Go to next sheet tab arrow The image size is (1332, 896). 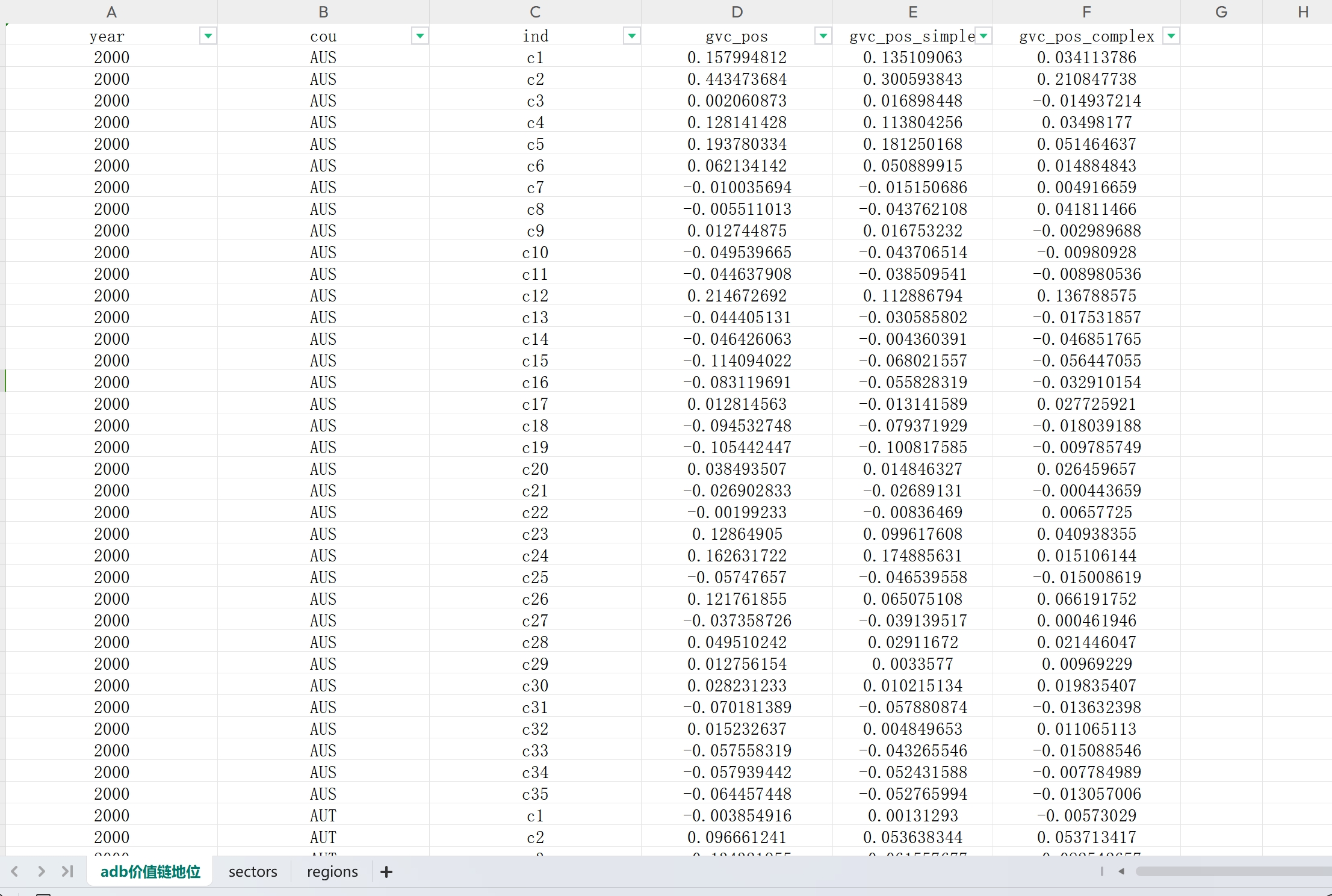pos(41,871)
